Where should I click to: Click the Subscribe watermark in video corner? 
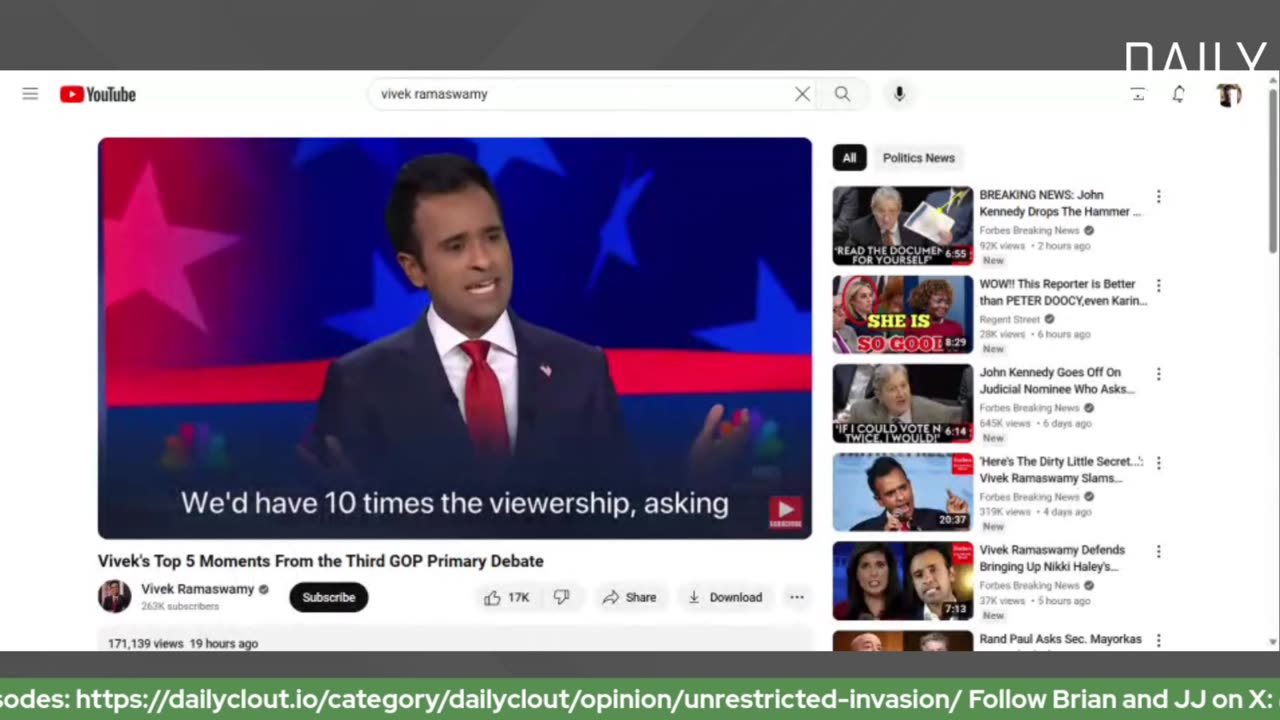(x=785, y=513)
